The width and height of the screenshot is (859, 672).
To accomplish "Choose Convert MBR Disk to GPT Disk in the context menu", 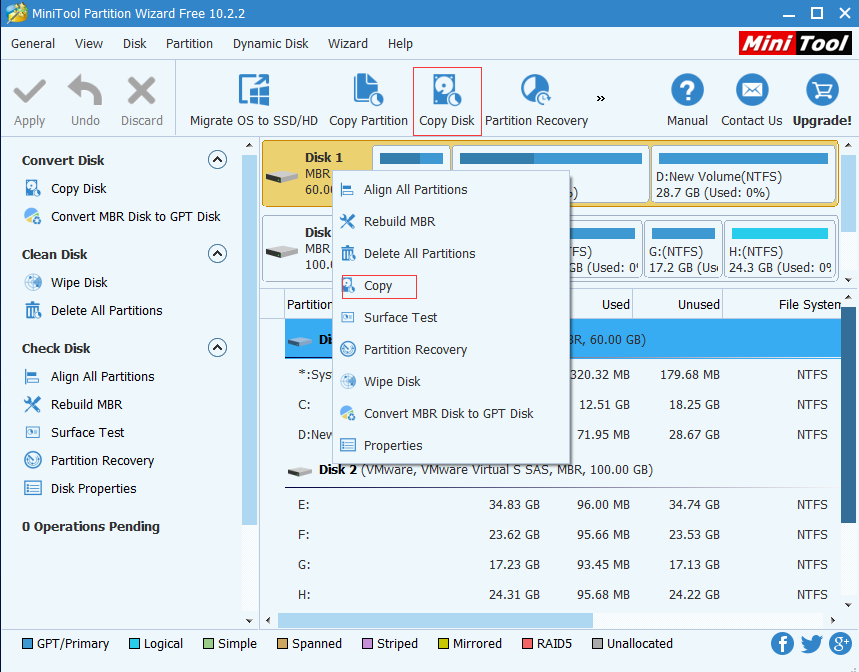I will [451, 413].
